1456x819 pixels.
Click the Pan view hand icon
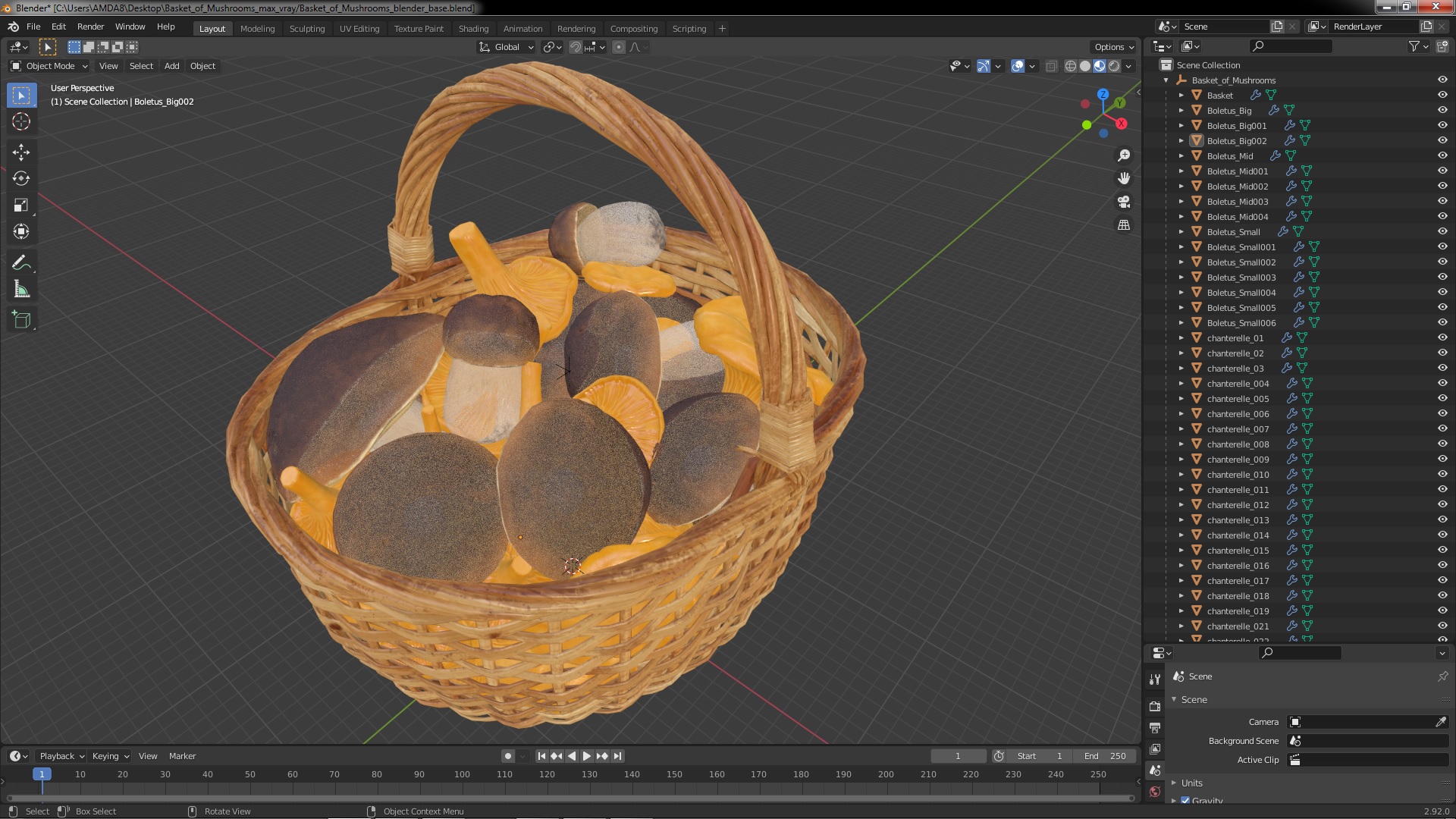pos(1124,178)
